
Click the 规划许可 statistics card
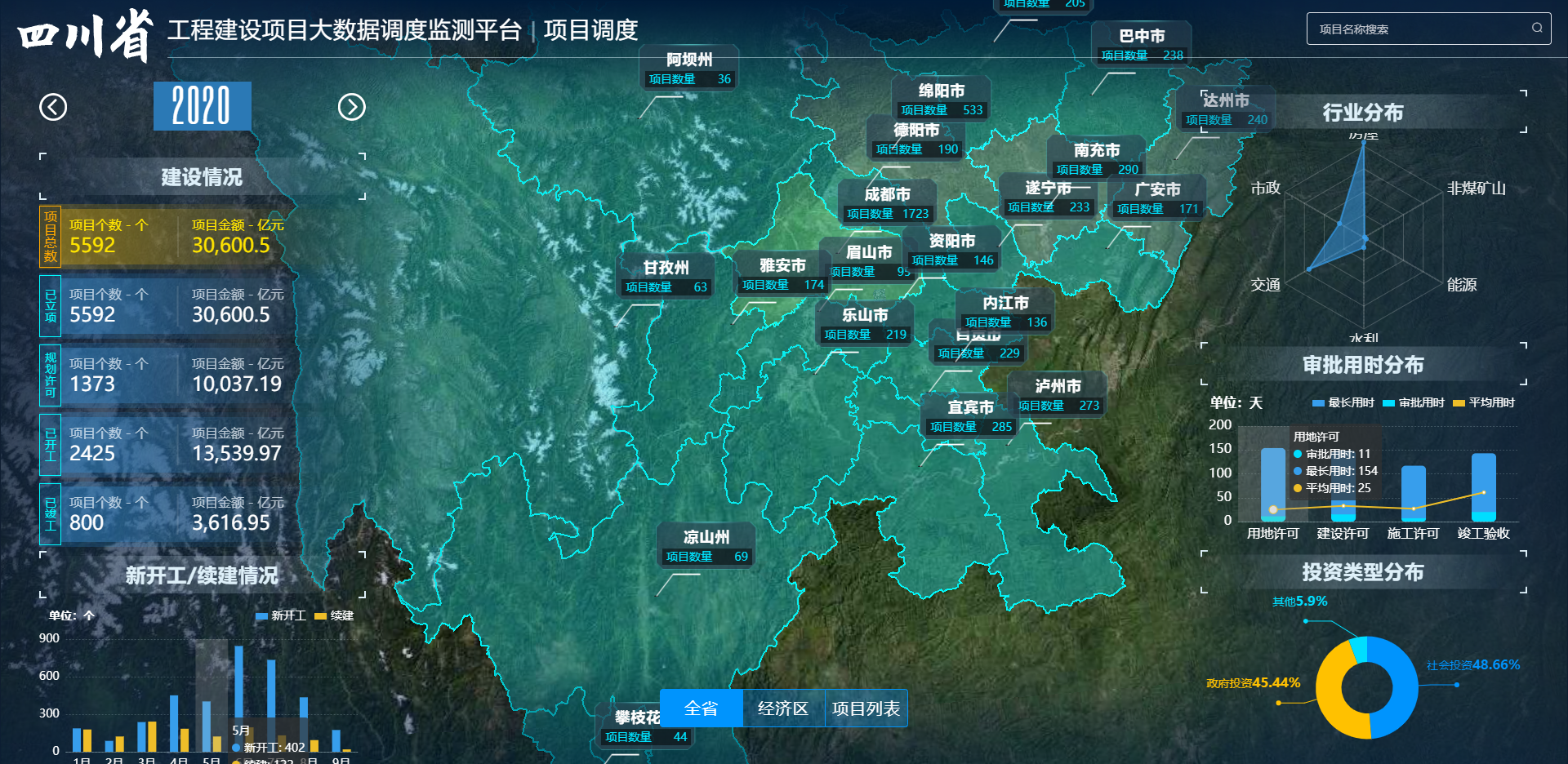pyautogui.click(x=167, y=375)
